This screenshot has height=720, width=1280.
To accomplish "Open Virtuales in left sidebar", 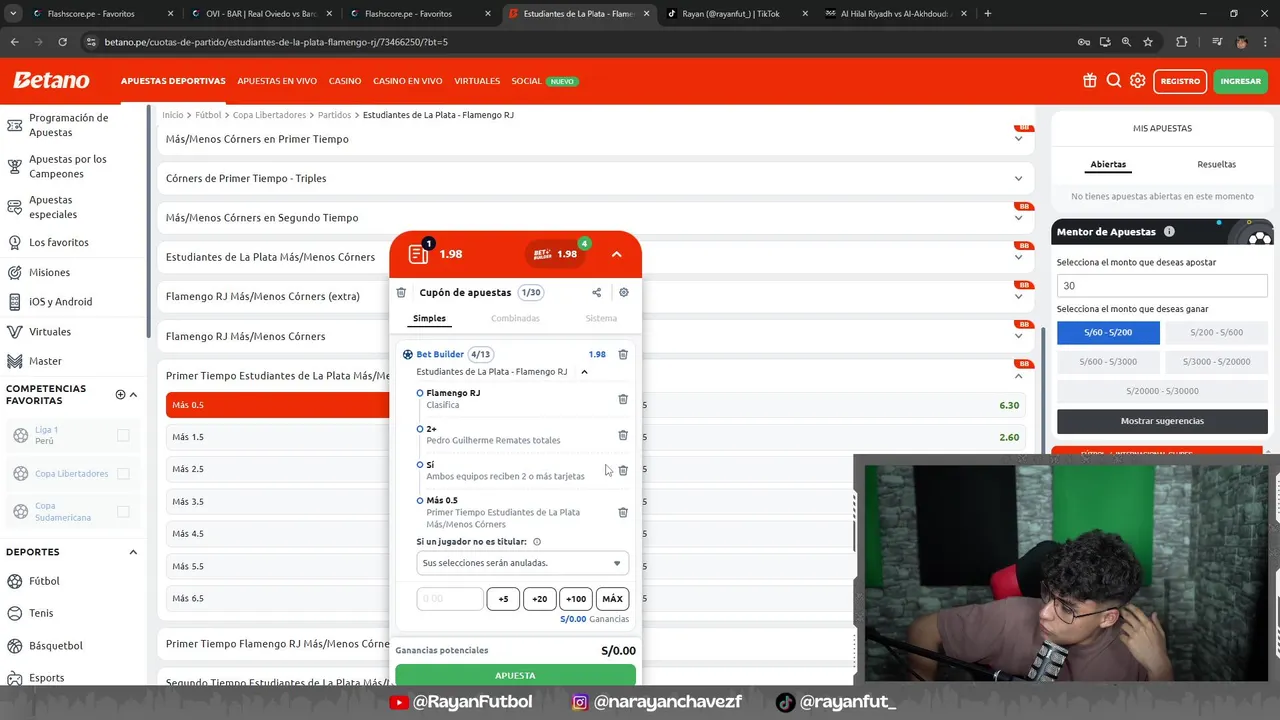I will click(50, 331).
